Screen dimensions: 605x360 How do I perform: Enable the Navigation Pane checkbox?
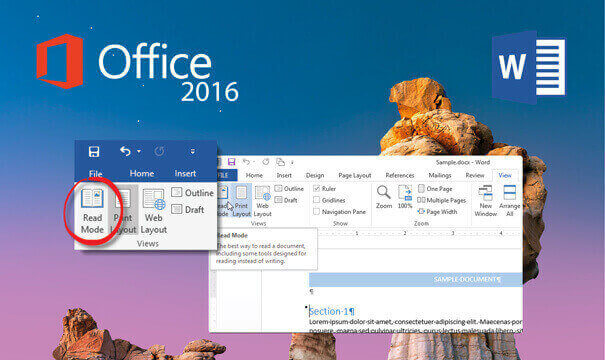317,211
